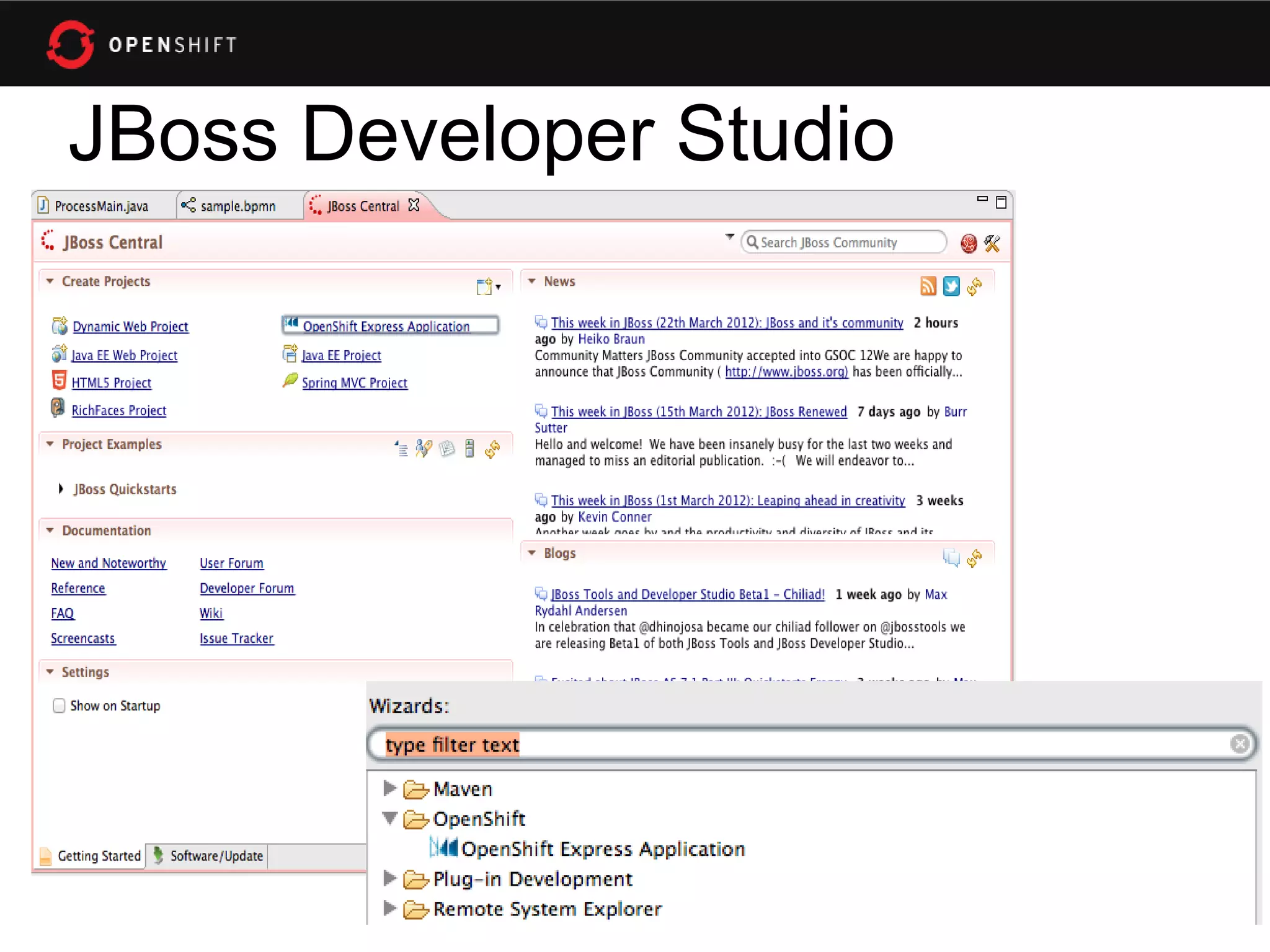
Task: Collapse the Documentation section
Action: click(x=50, y=531)
